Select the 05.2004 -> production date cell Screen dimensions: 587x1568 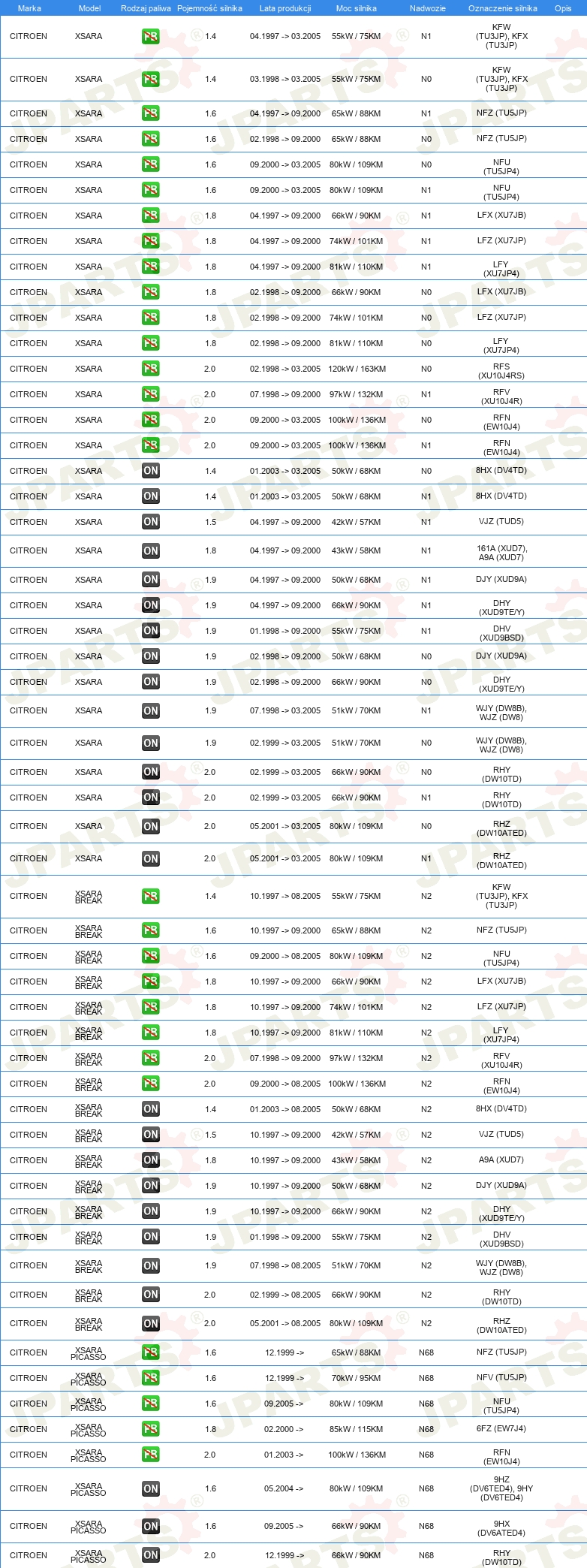point(284,1488)
